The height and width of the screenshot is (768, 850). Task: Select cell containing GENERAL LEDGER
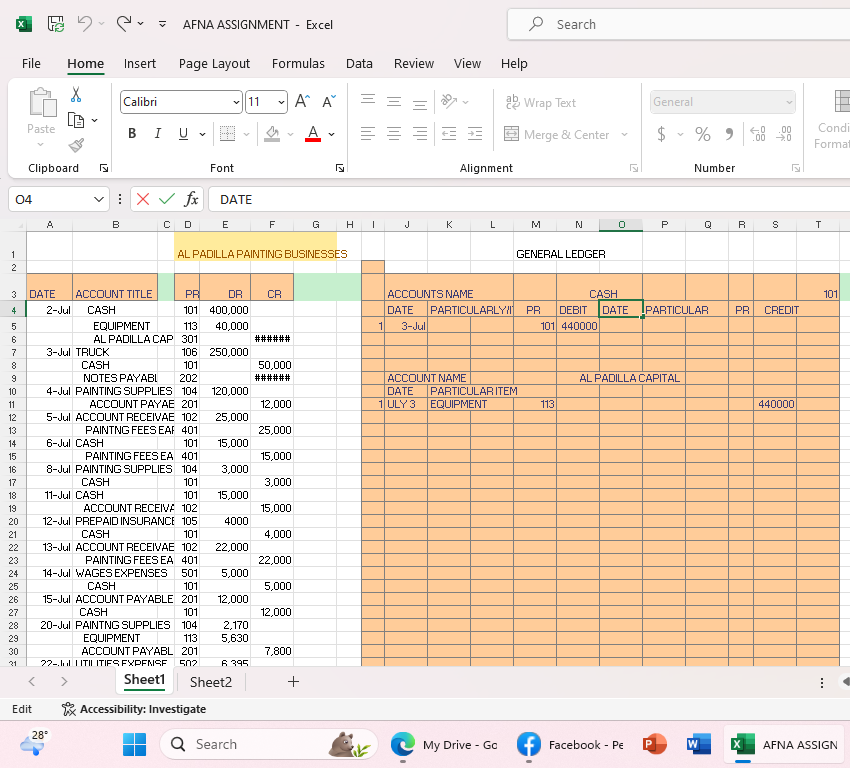pos(561,254)
